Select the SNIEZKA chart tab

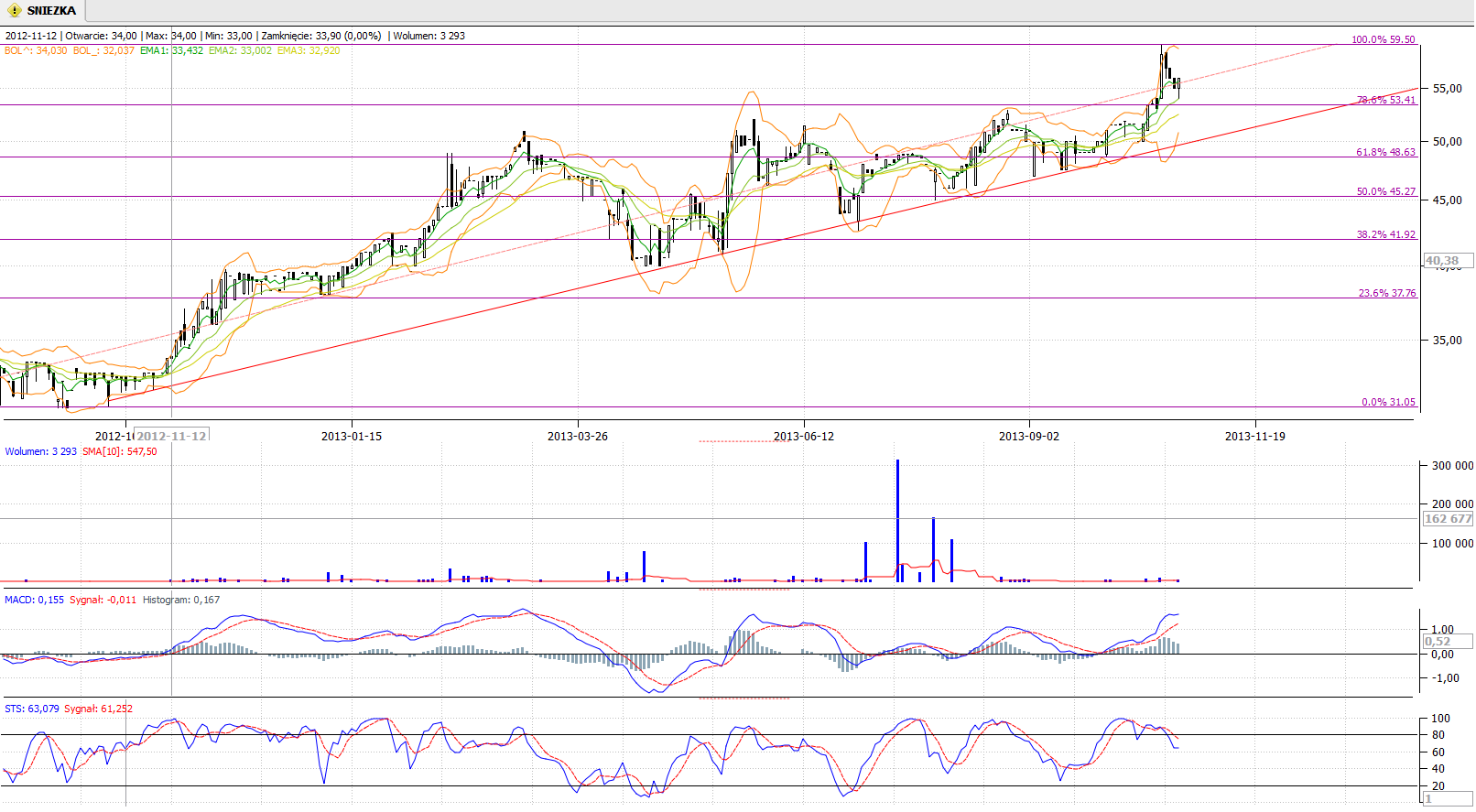click(43, 11)
